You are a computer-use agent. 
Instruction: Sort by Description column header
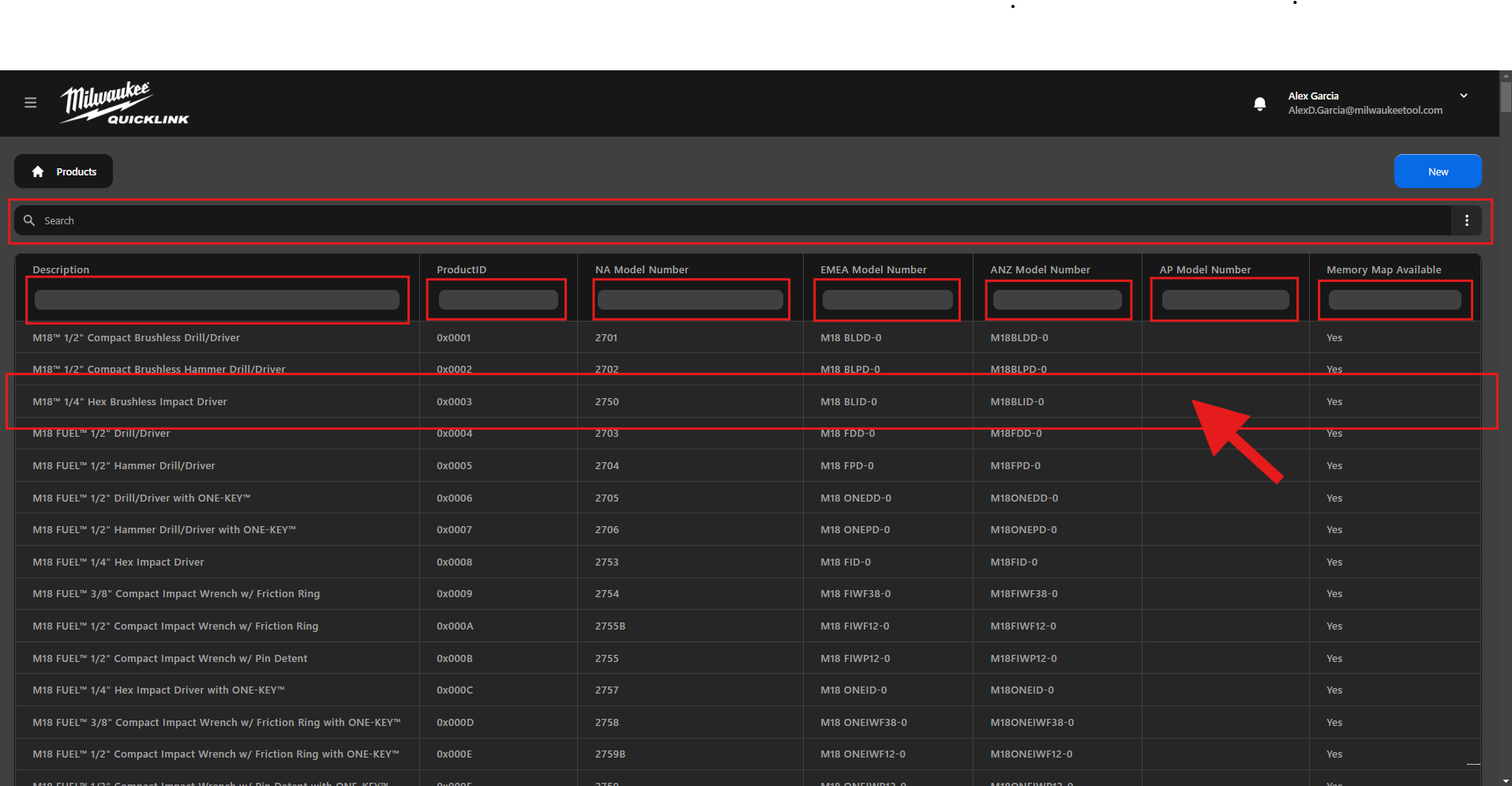click(61, 269)
